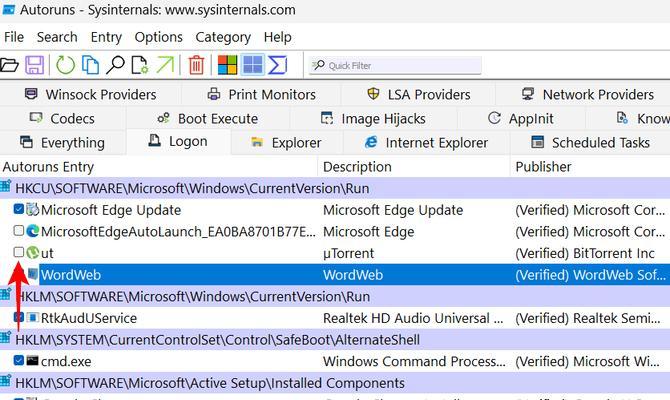The height and width of the screenshot is (400, 670).
Task: Click the registry icon beside the SafeBoot AlternateShell key
Action: coord(6,338)
